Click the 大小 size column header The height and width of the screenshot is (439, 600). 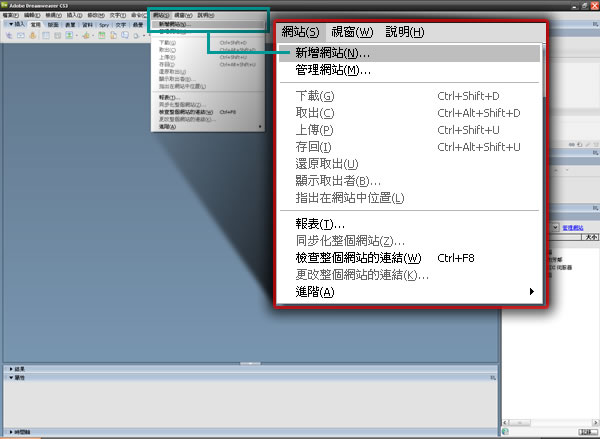coord(591,237)
